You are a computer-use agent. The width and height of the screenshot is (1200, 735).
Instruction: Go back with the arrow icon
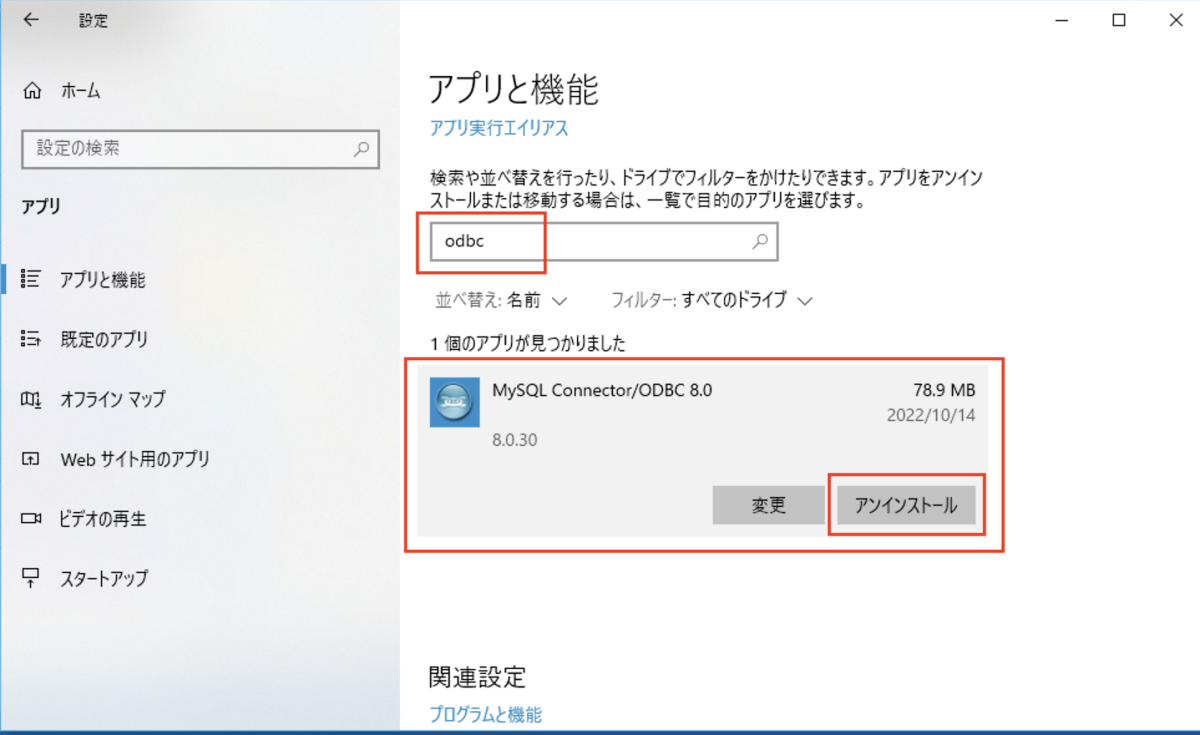(x=31, y=20)
